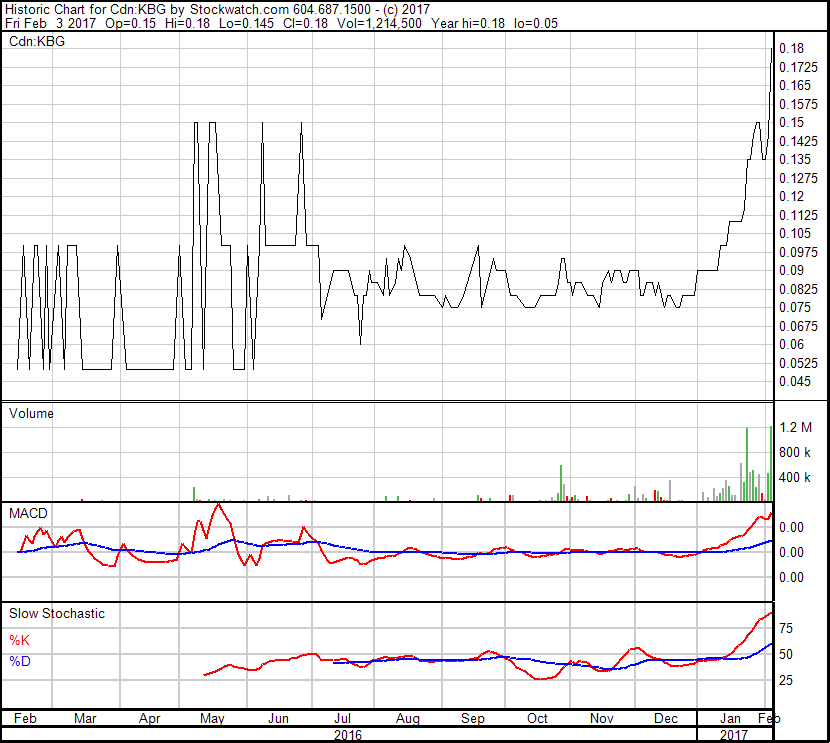Click the 'Jun' month label on timeline
Screen dimensions: 830x743
278,718
